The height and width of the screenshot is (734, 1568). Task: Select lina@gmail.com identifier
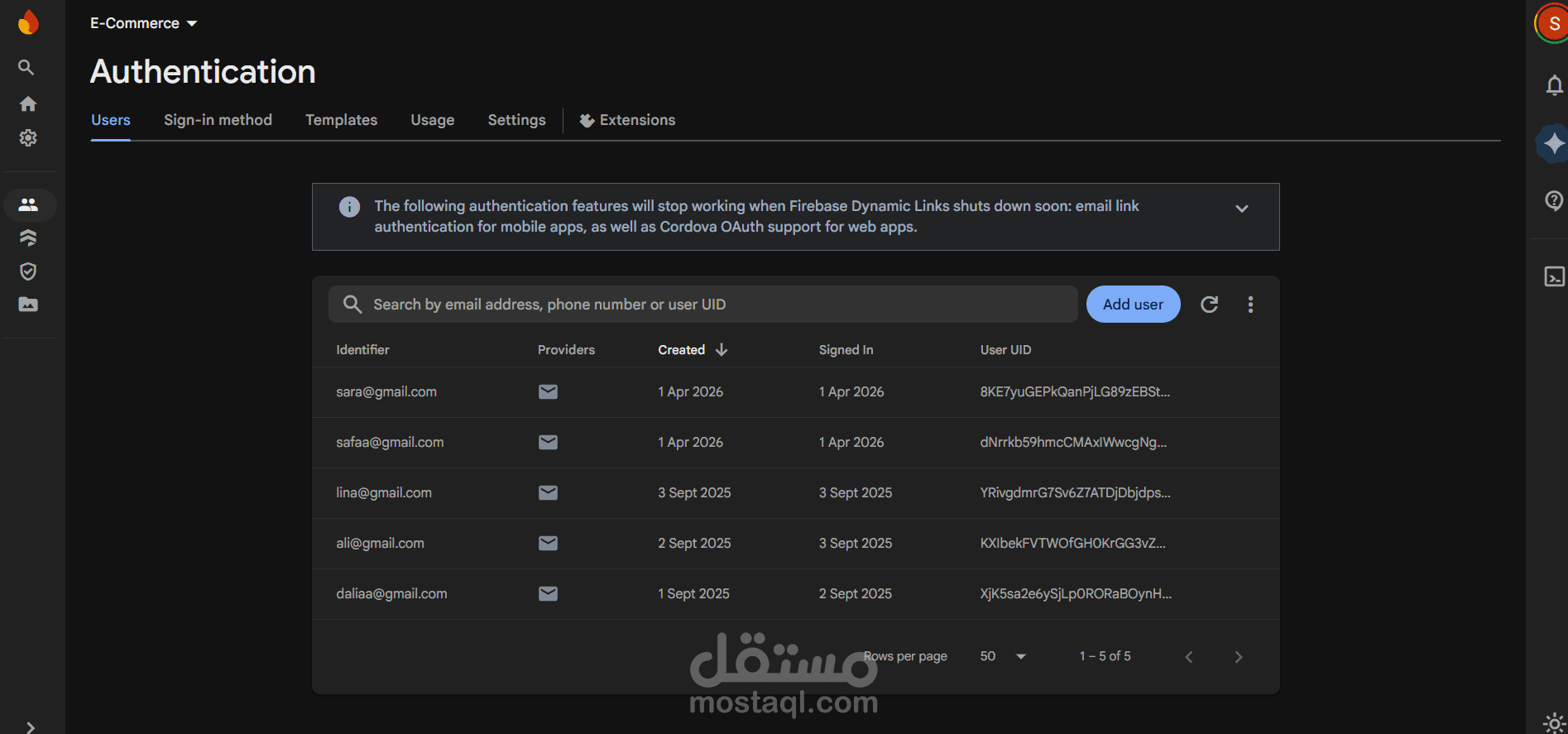click(384, 492)
